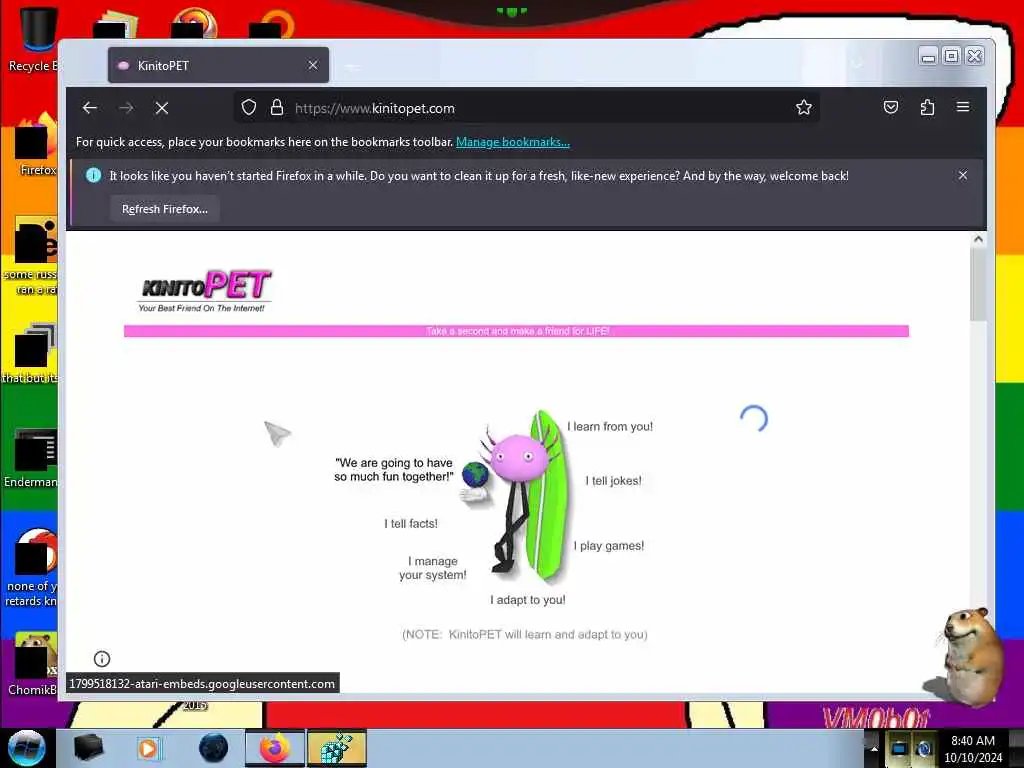The image size is (1024, 768).
Task: Open the media player taskbar icon
Action: 148,748
